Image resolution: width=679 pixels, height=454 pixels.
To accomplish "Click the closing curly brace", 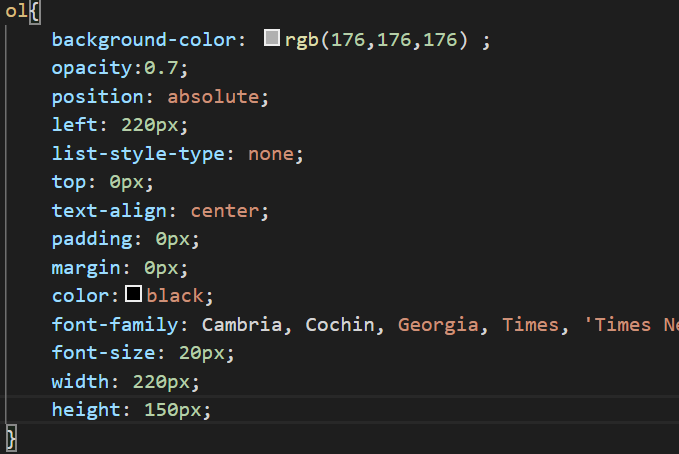I will [11, 437].
